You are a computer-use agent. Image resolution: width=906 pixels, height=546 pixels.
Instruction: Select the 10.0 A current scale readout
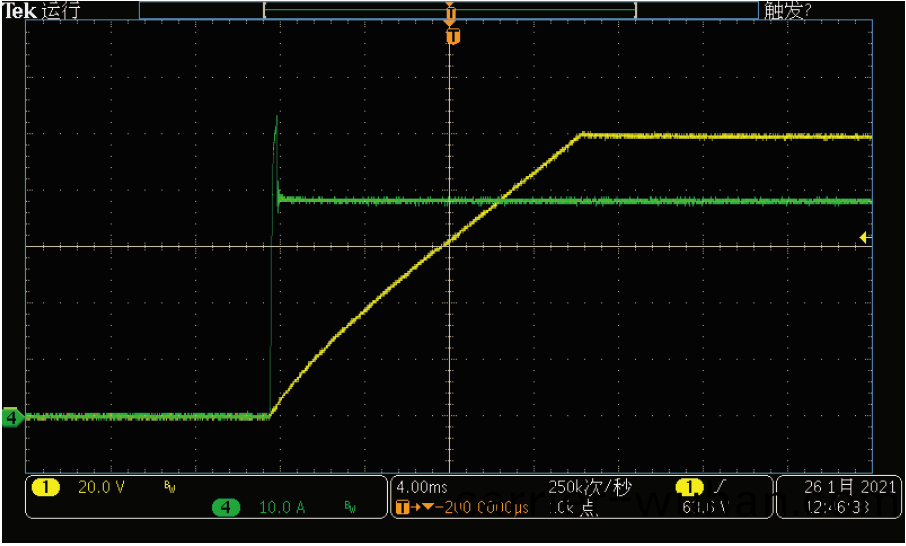pyautogui.click(x=282, y=508)
